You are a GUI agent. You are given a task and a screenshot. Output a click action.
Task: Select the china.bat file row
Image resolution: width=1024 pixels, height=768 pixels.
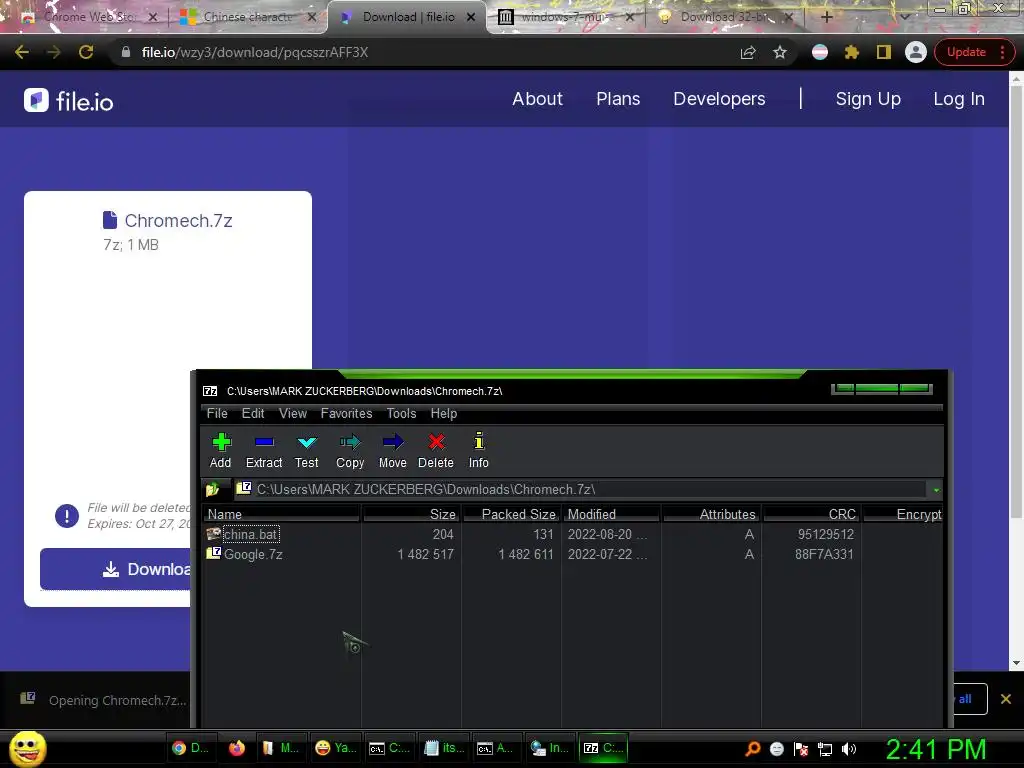[573, 534]
